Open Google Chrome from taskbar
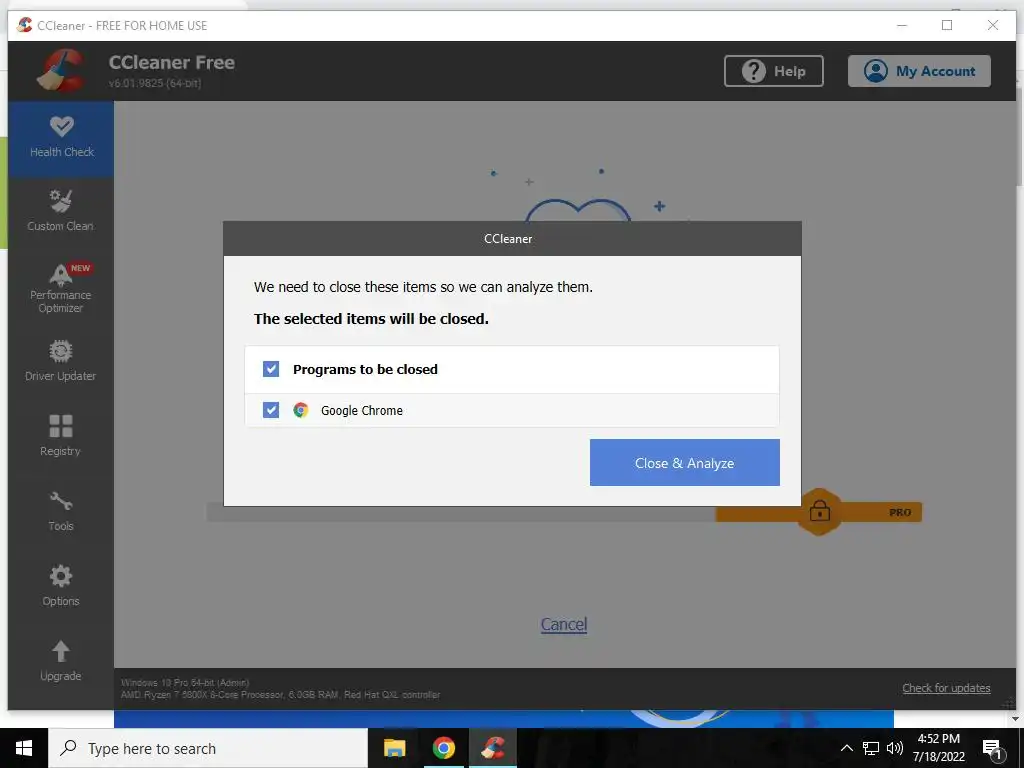The image size is (1024, 768). click(x=443, y=748)
